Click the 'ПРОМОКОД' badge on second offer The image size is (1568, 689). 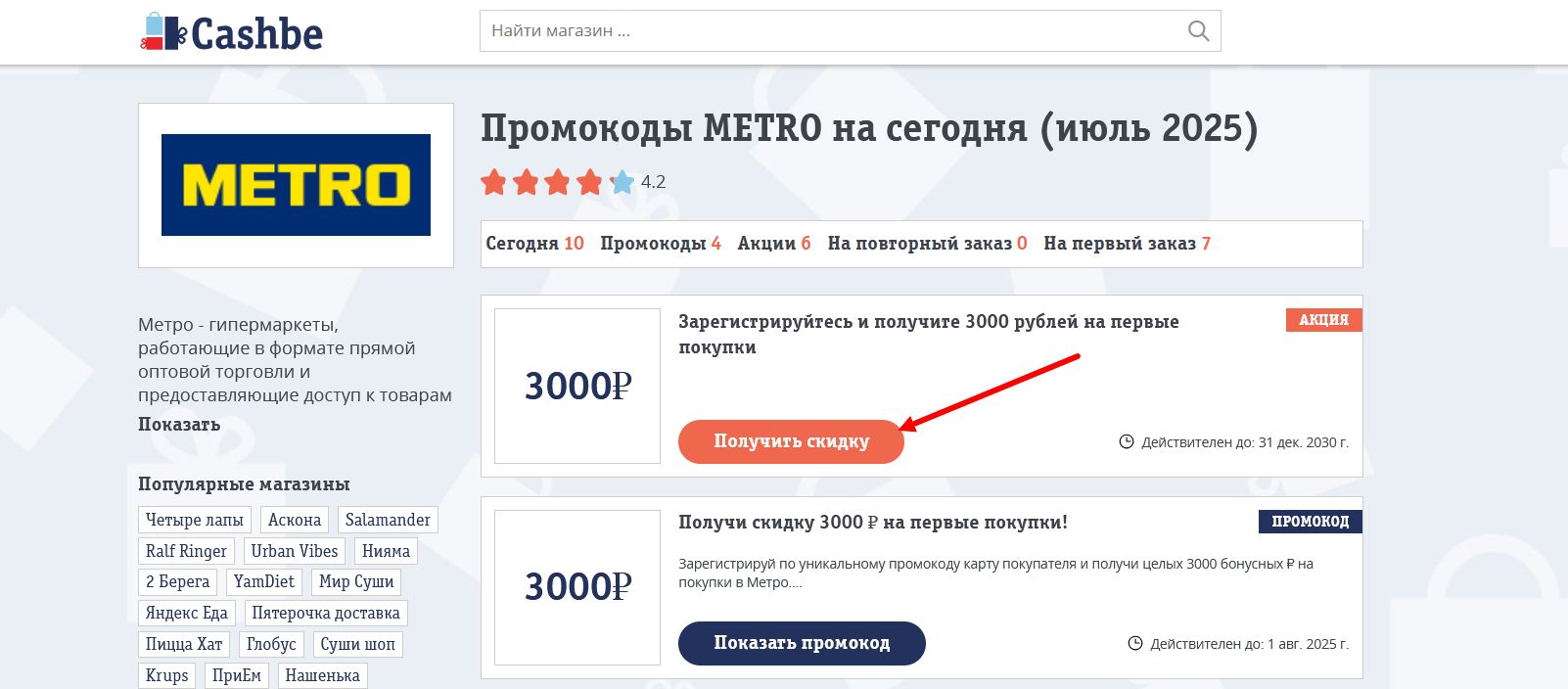coord(1310,522)
